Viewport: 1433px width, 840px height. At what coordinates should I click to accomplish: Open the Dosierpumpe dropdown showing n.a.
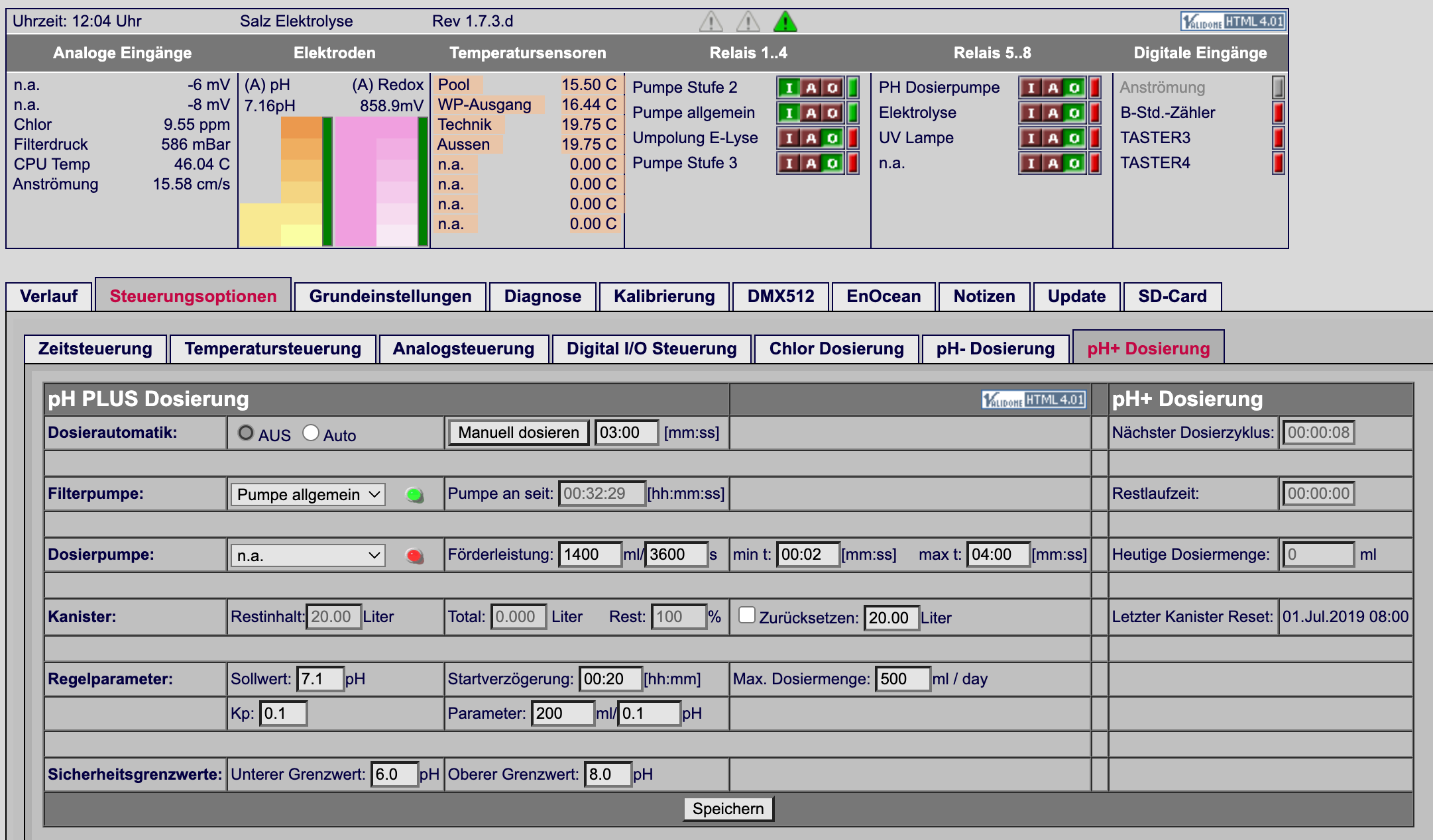coord(308,555)
